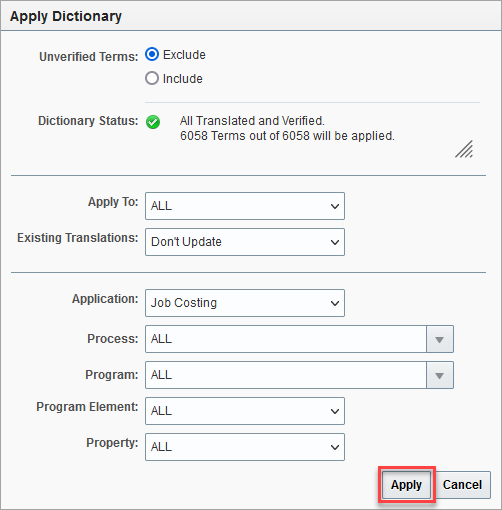Click the Exclude radio label text
The image size is (502, 510).
[184, 55]
